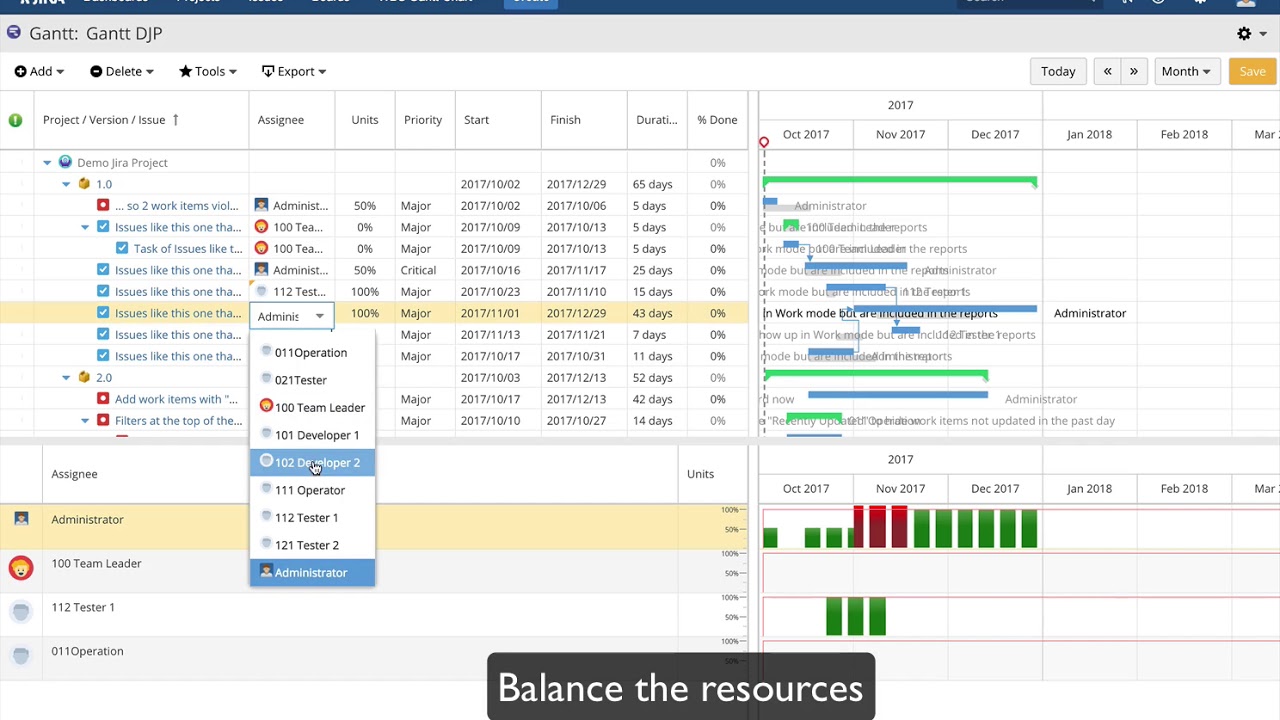1280x720 pixels.
Task: Click the red today marker on the timeline
Action: [764, 142]
